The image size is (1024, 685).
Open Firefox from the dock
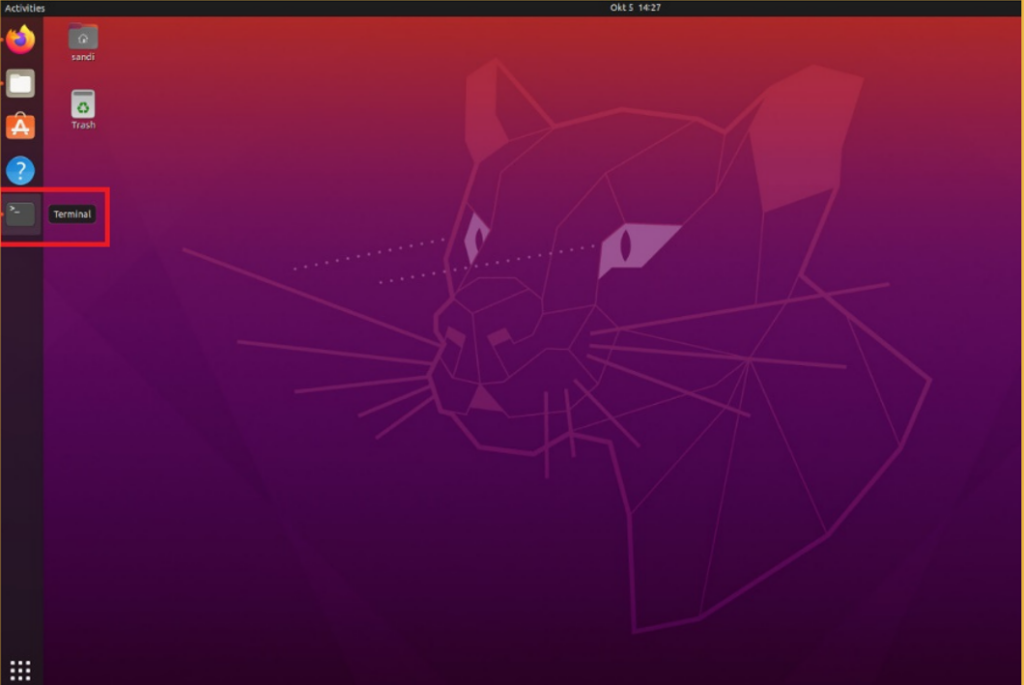click(x=20, y=39)
